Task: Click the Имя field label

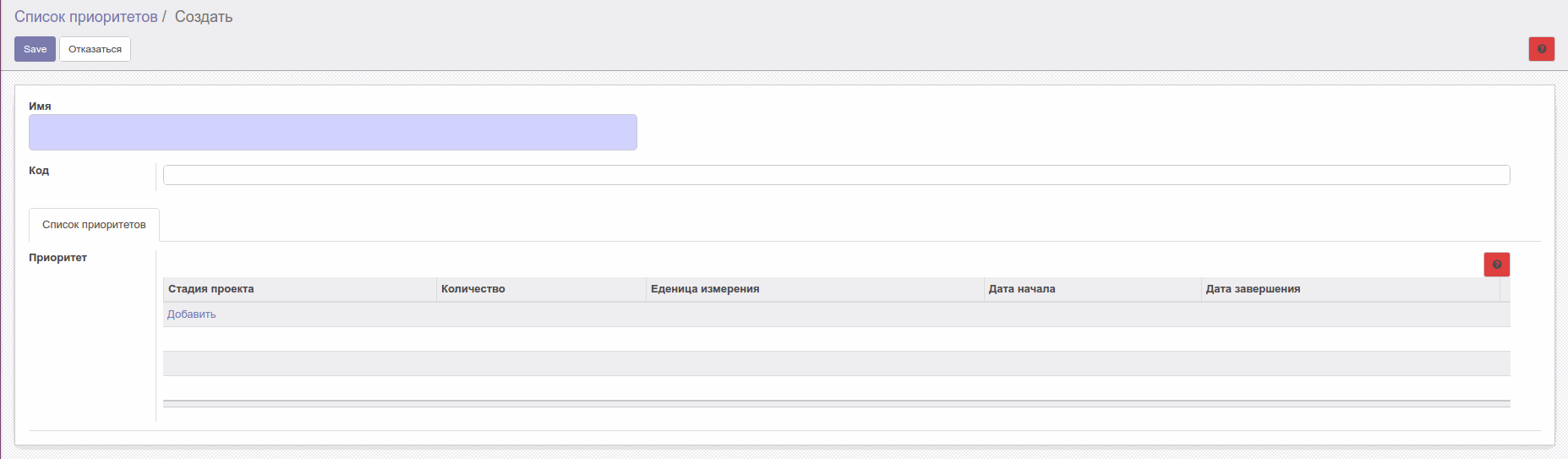Action: point(40,107)
